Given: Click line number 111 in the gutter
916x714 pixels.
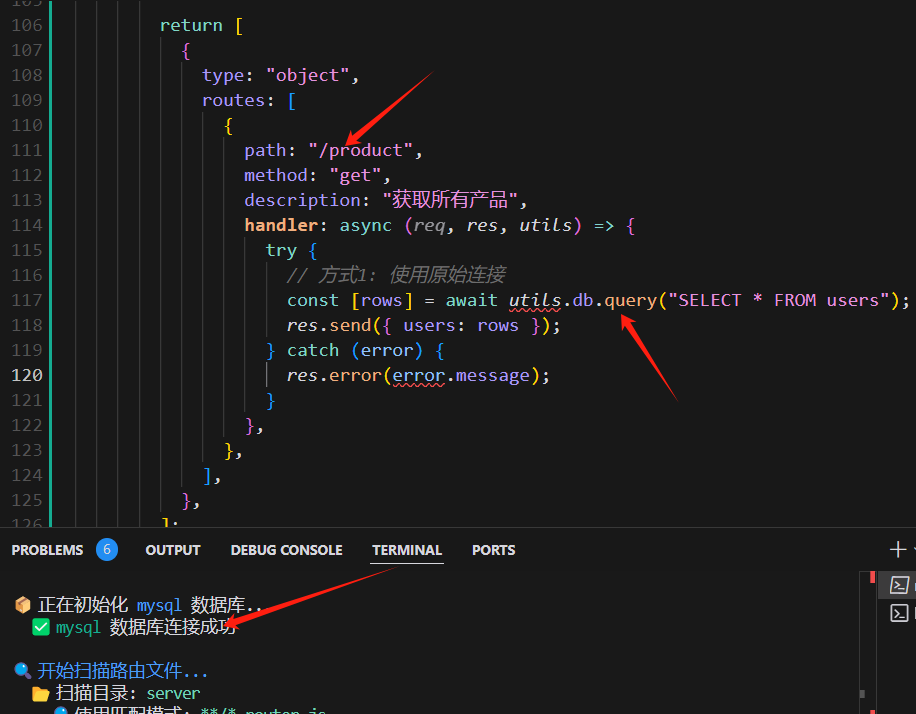Looking at the screenshot, I should tap(27, 150).
